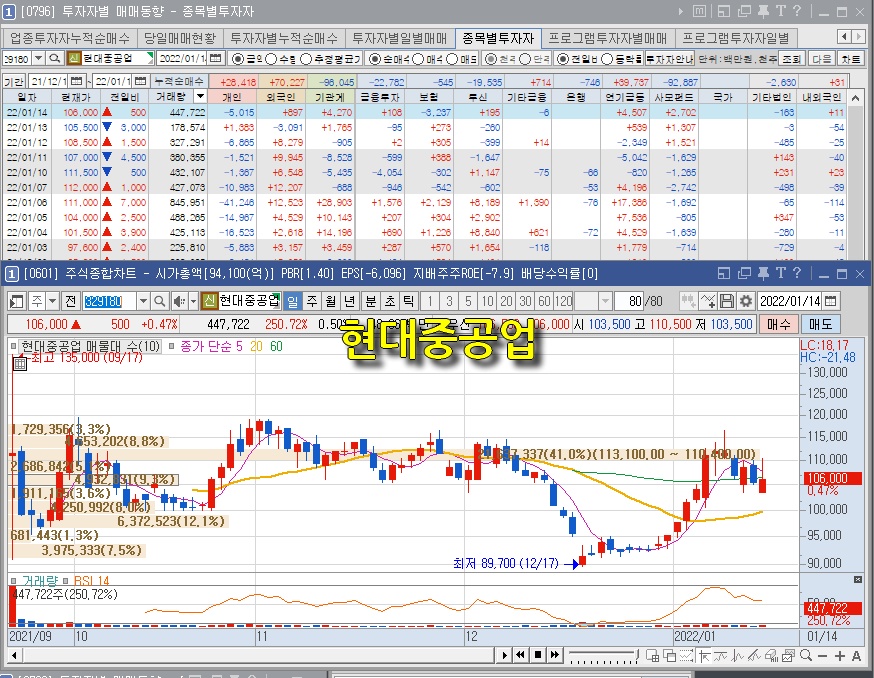Viewport: 874px width, 678px height.
Task: Select the 전일비 radio button
Action: pyautogui.click(x=563, y=59)
